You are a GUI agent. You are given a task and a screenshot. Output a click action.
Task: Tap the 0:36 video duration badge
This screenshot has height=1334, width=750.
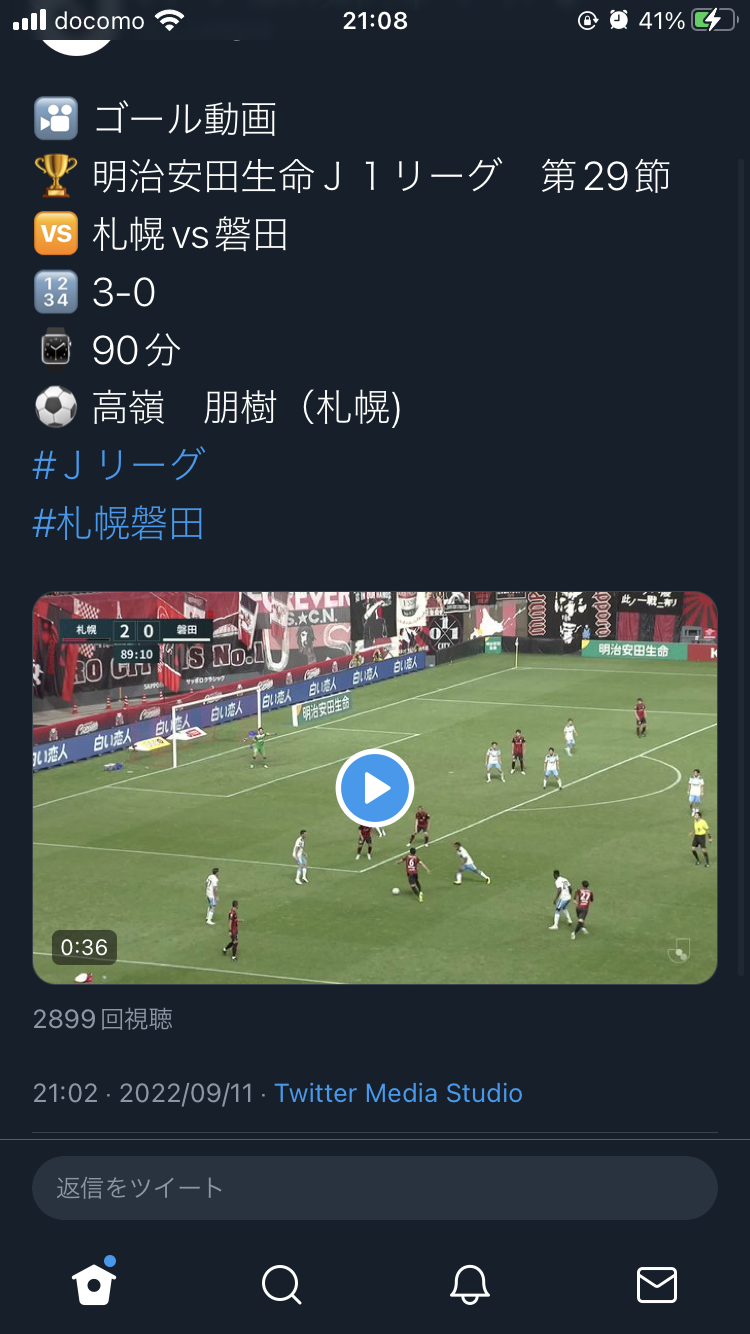pos(84,947)
